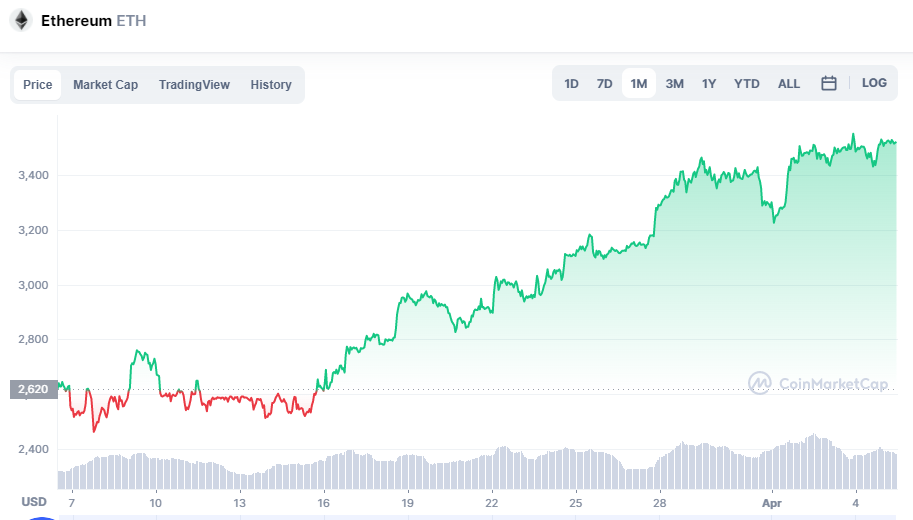Click the Ethereum ETH title text
Screen dimensions: 913x520
click(x=93, y=20)
